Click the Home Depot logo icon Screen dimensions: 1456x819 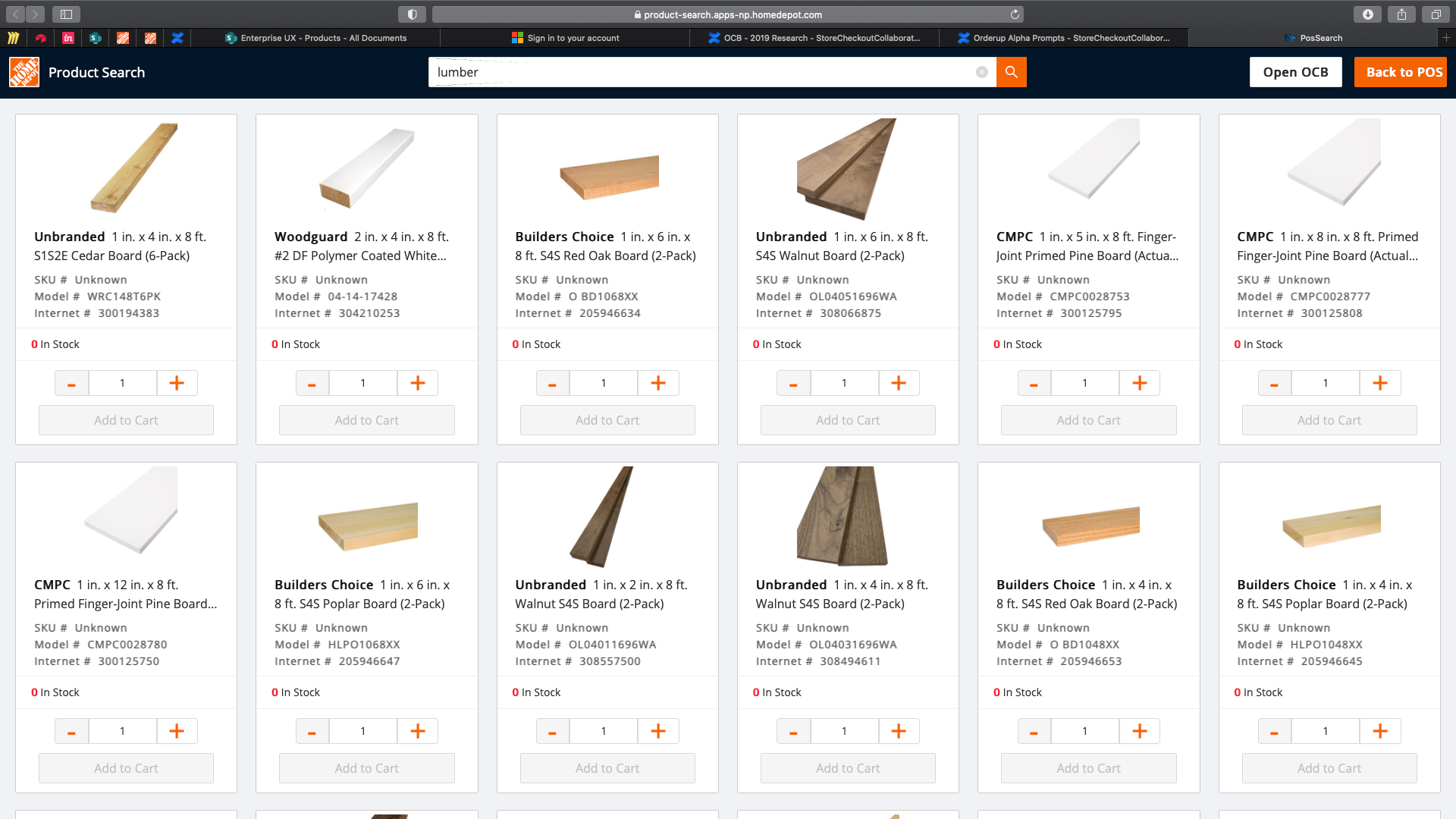[x=24, y=72]
